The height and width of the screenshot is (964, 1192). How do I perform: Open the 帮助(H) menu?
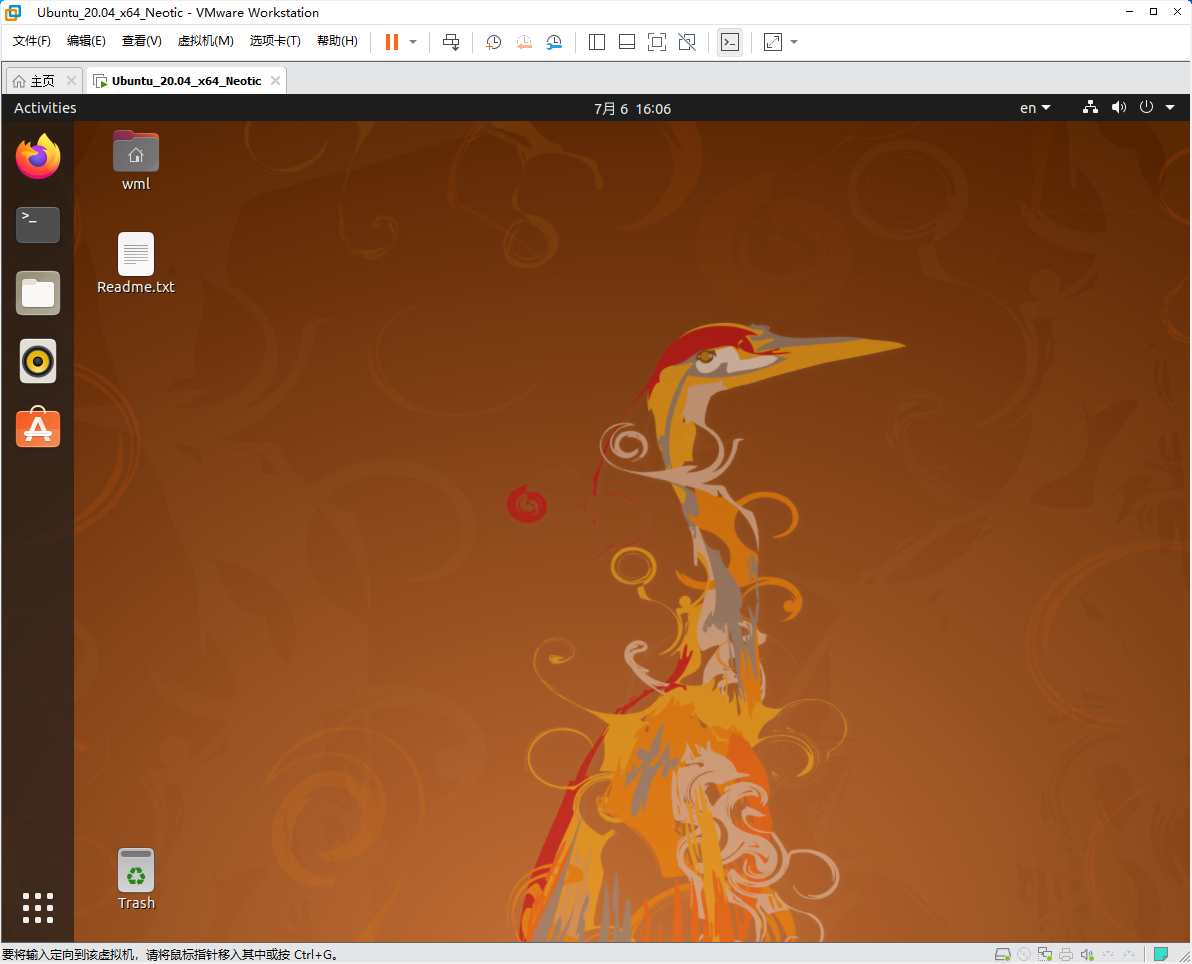click(337, 41)
